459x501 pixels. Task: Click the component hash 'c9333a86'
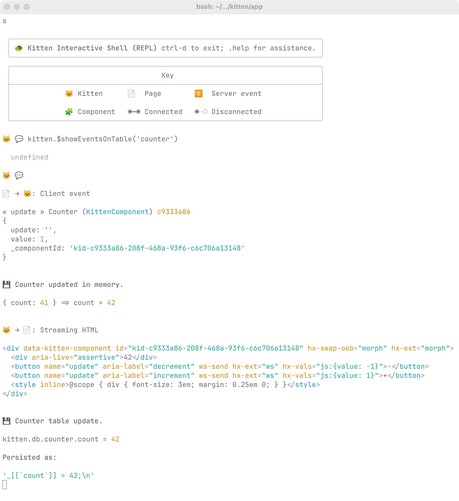[174, 212]
